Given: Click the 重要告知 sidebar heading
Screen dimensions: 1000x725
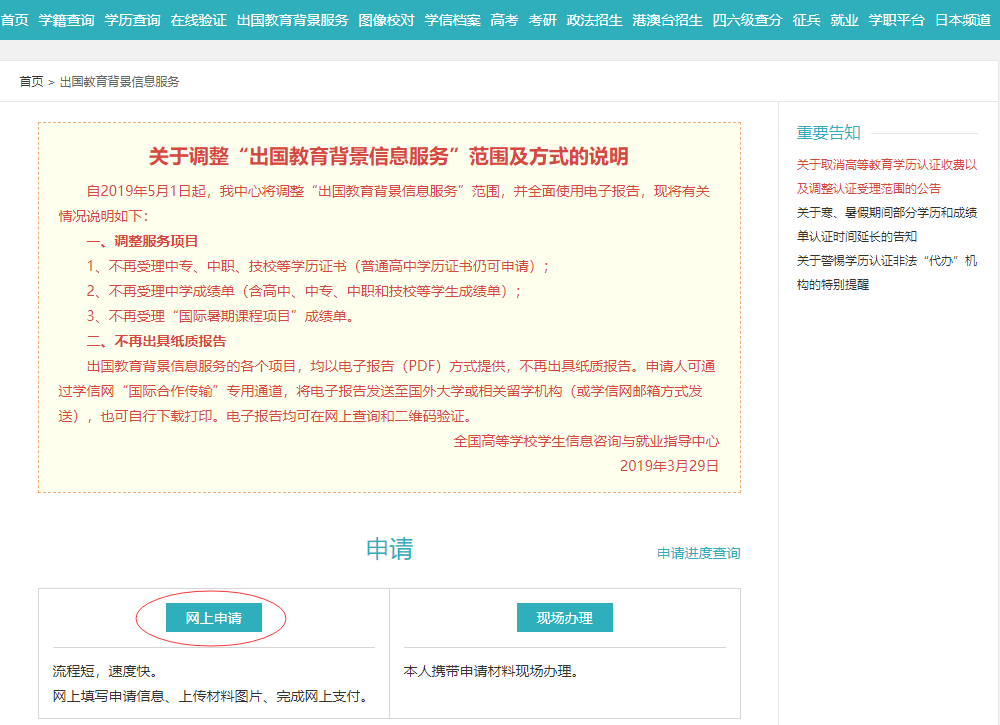Looking at the screenshot, I should coord(828,133).
